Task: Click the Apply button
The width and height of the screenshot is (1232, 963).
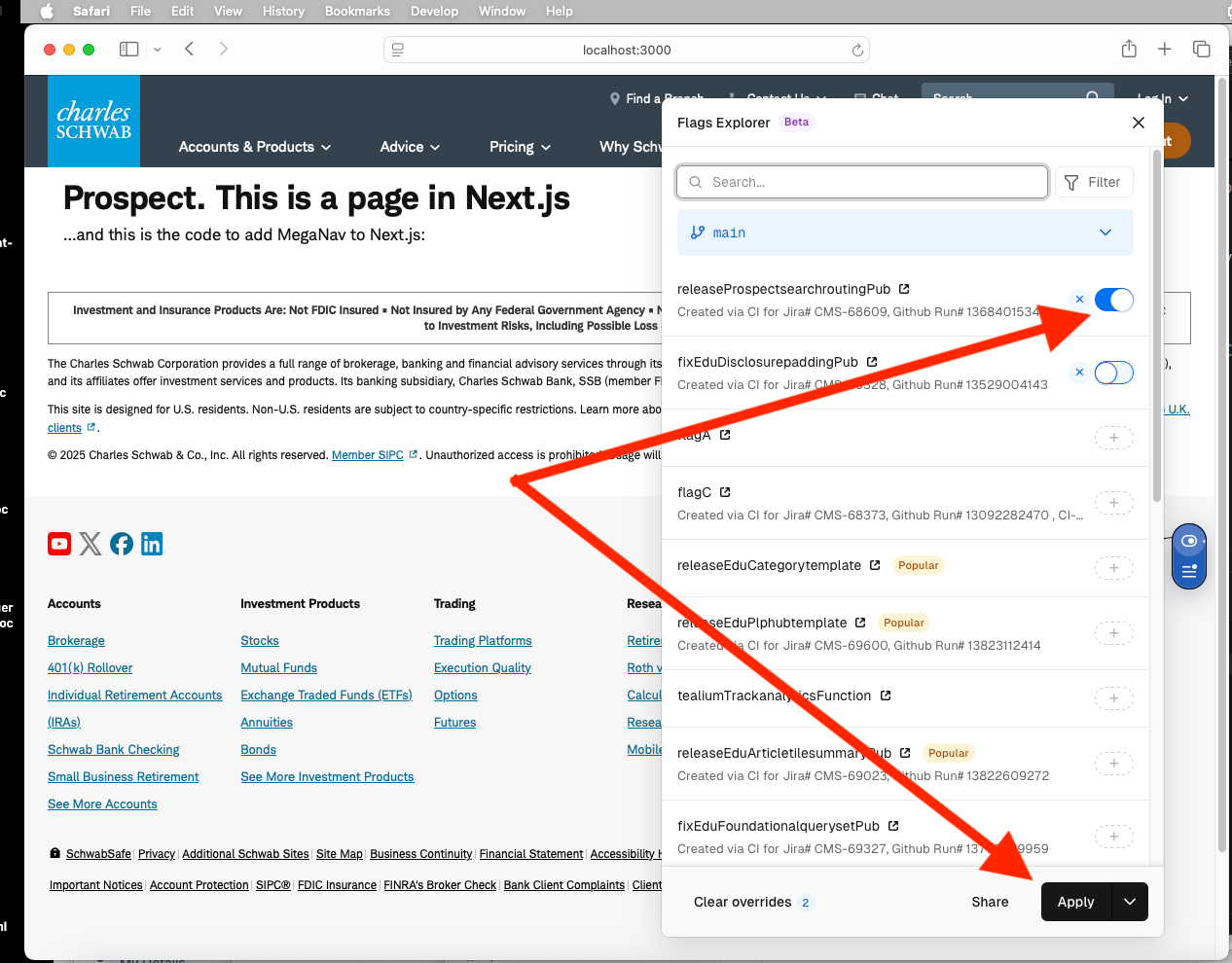Action: 1075,902
